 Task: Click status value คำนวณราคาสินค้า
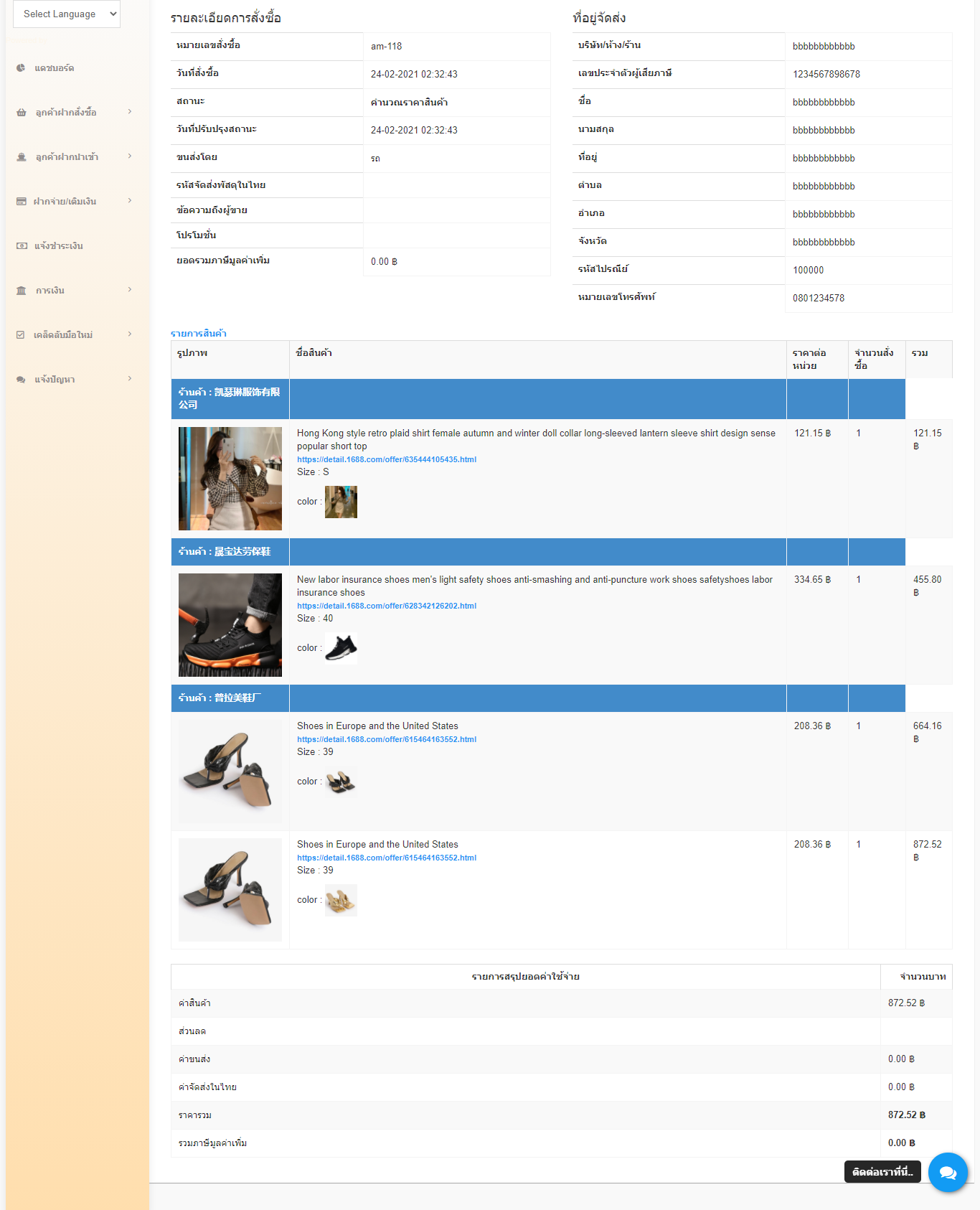coord(409,102)
